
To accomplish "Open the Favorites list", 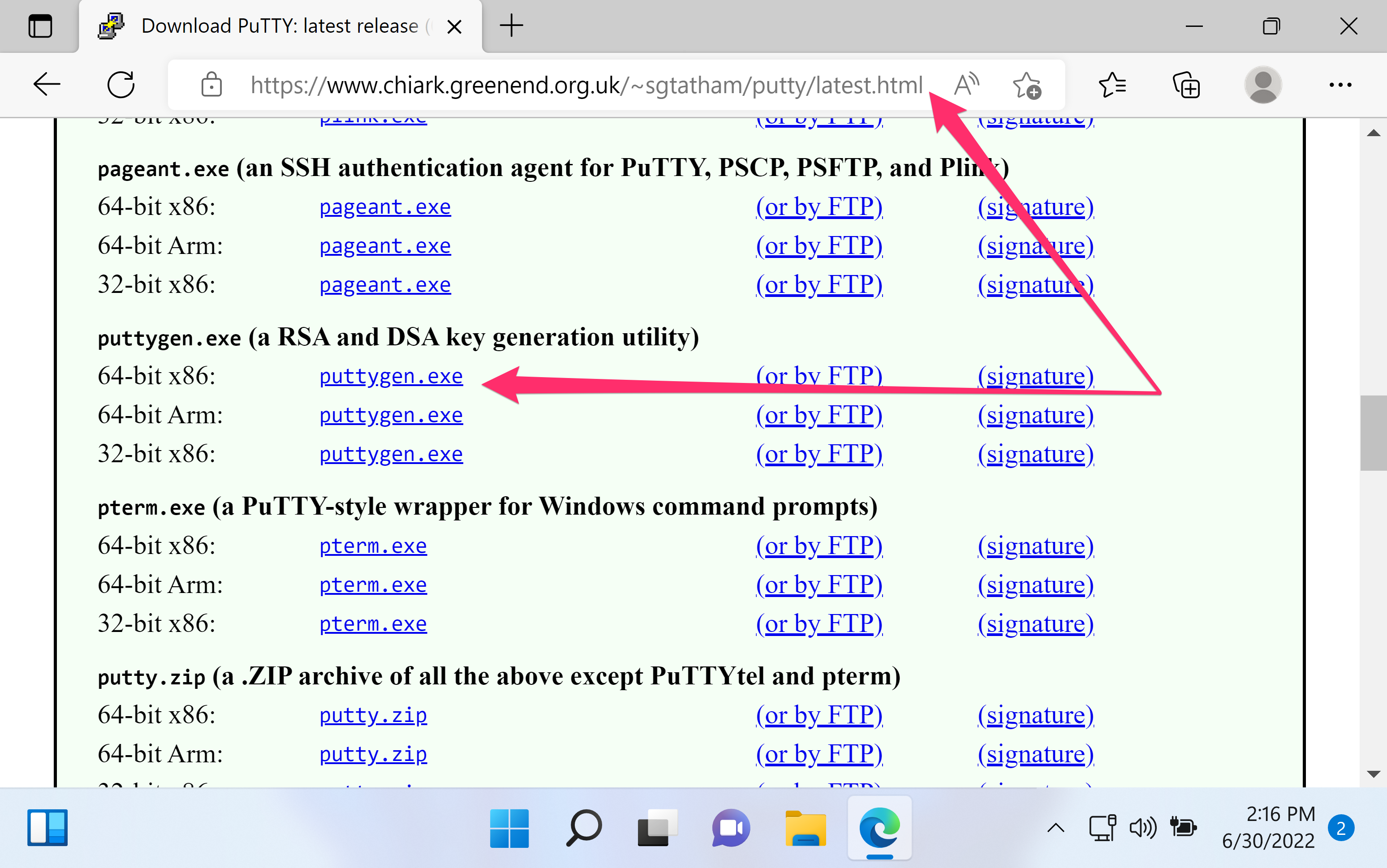I will pyautogui.click(x=1112, y=85).
